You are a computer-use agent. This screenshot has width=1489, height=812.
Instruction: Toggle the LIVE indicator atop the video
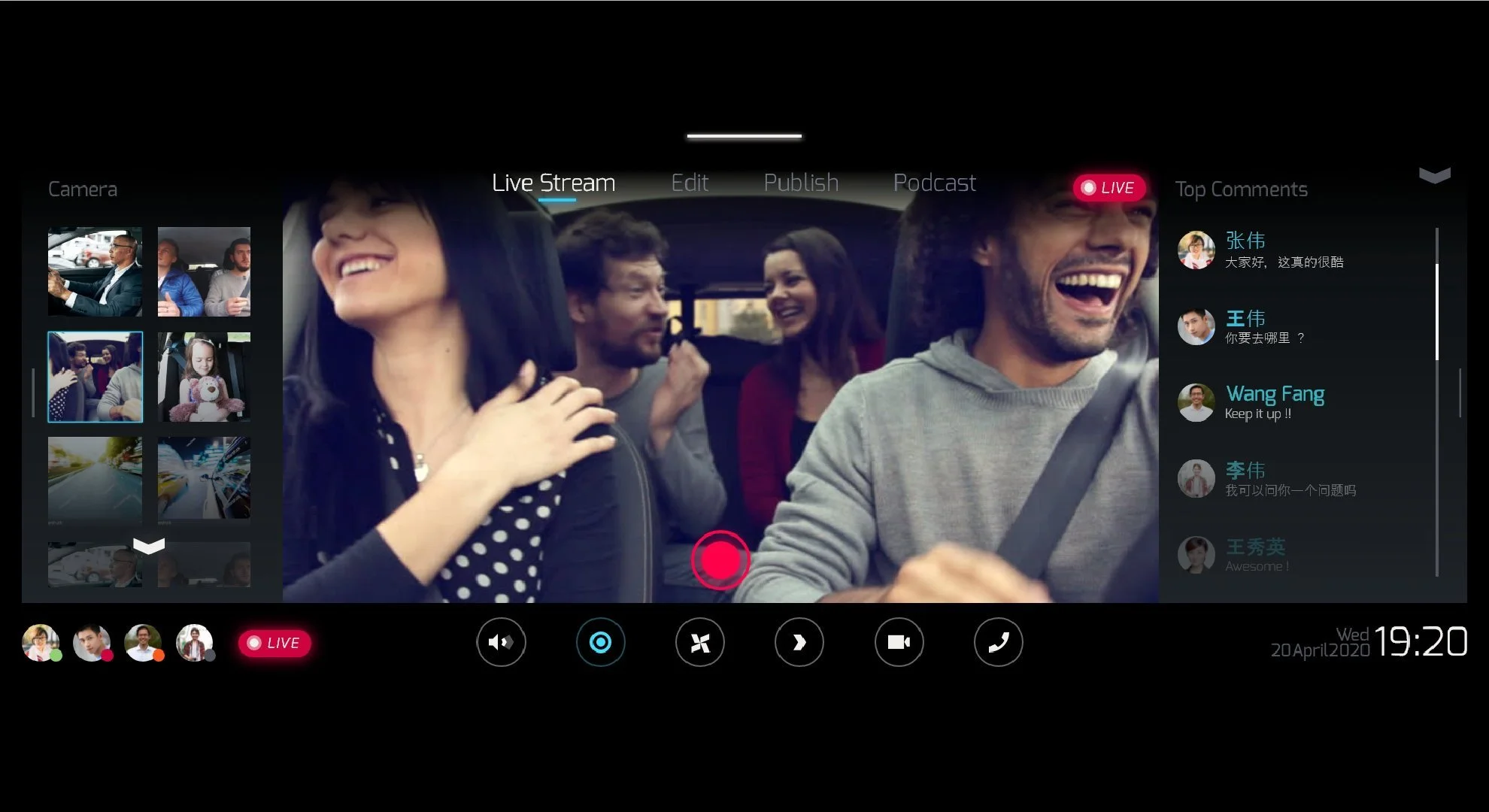tap(1108, 188)
